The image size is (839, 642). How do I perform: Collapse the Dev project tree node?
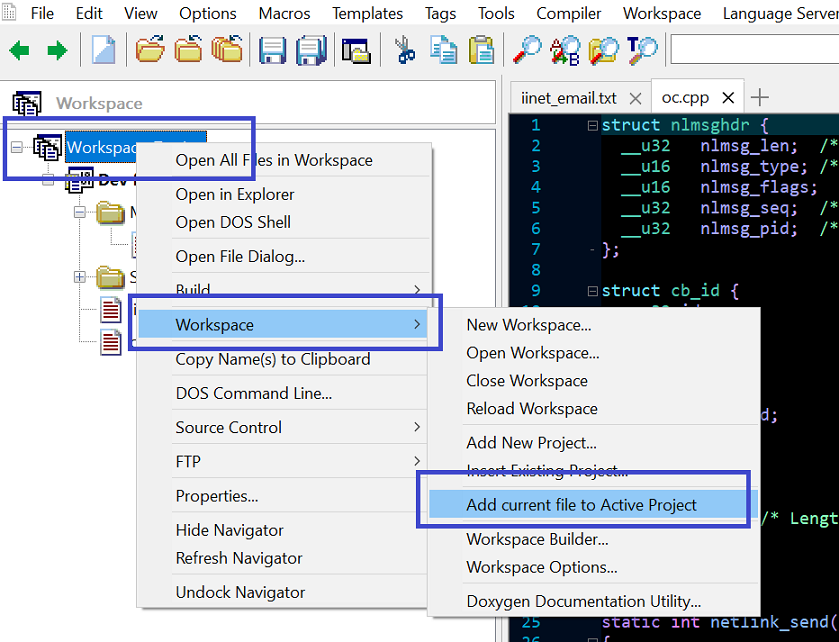48,180
